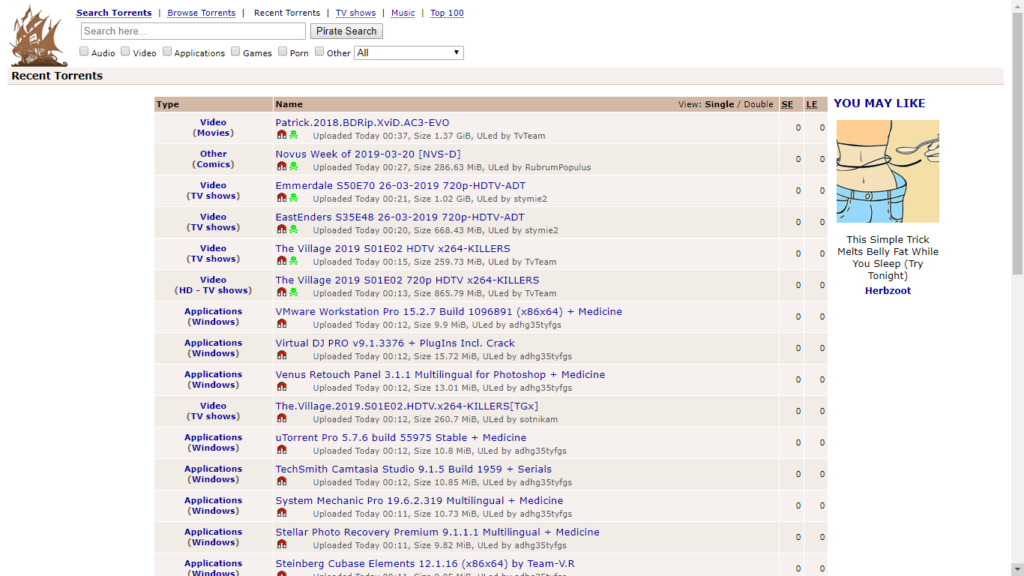
Task: Go to Search Torrents in top navigation
Action: pyautogui.click(x=114, y=12)
